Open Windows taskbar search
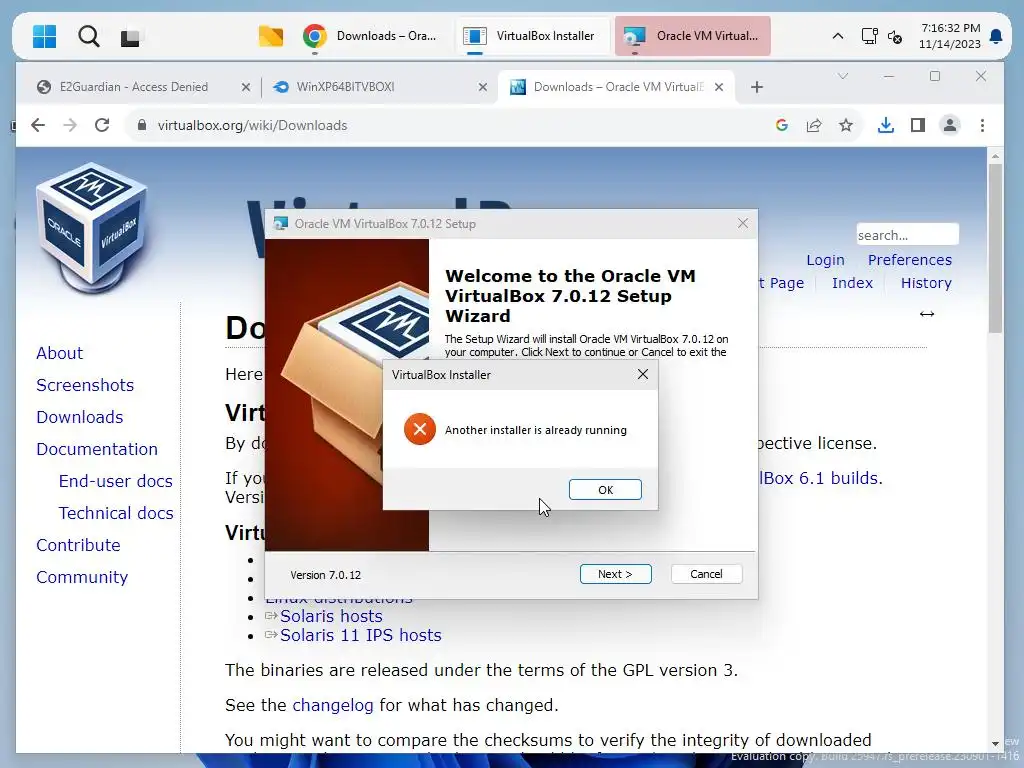The height and width of the screenshot is (768, 1024). (88, 36)
